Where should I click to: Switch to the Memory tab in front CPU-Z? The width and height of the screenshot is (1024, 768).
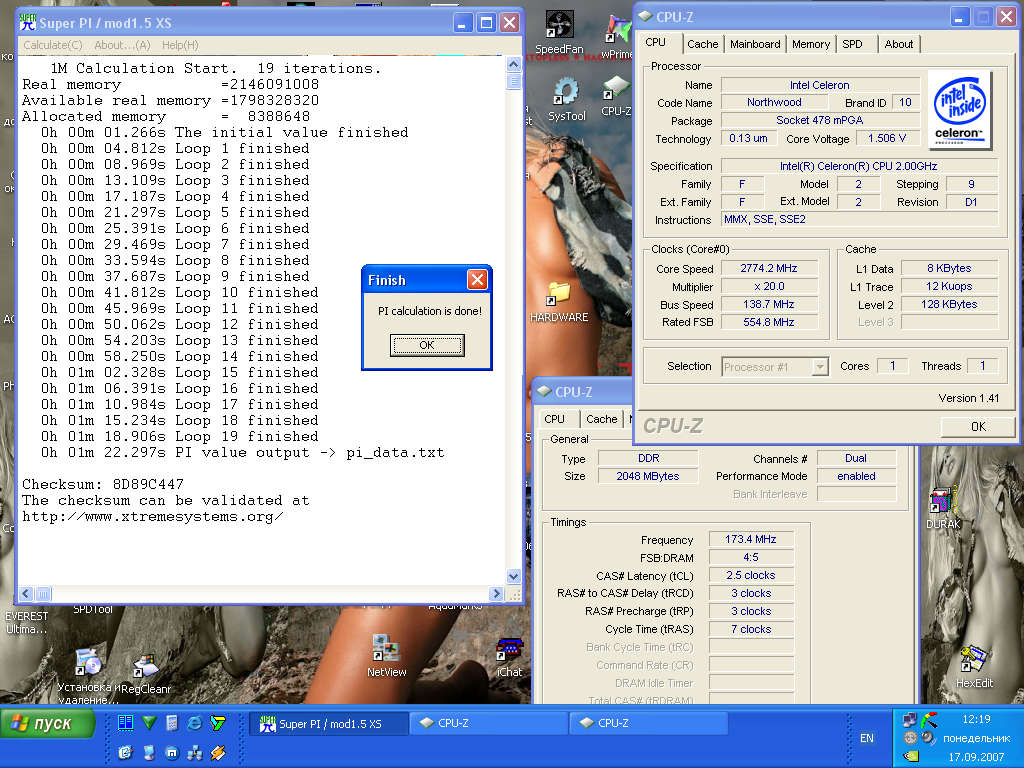click(810, 44)
